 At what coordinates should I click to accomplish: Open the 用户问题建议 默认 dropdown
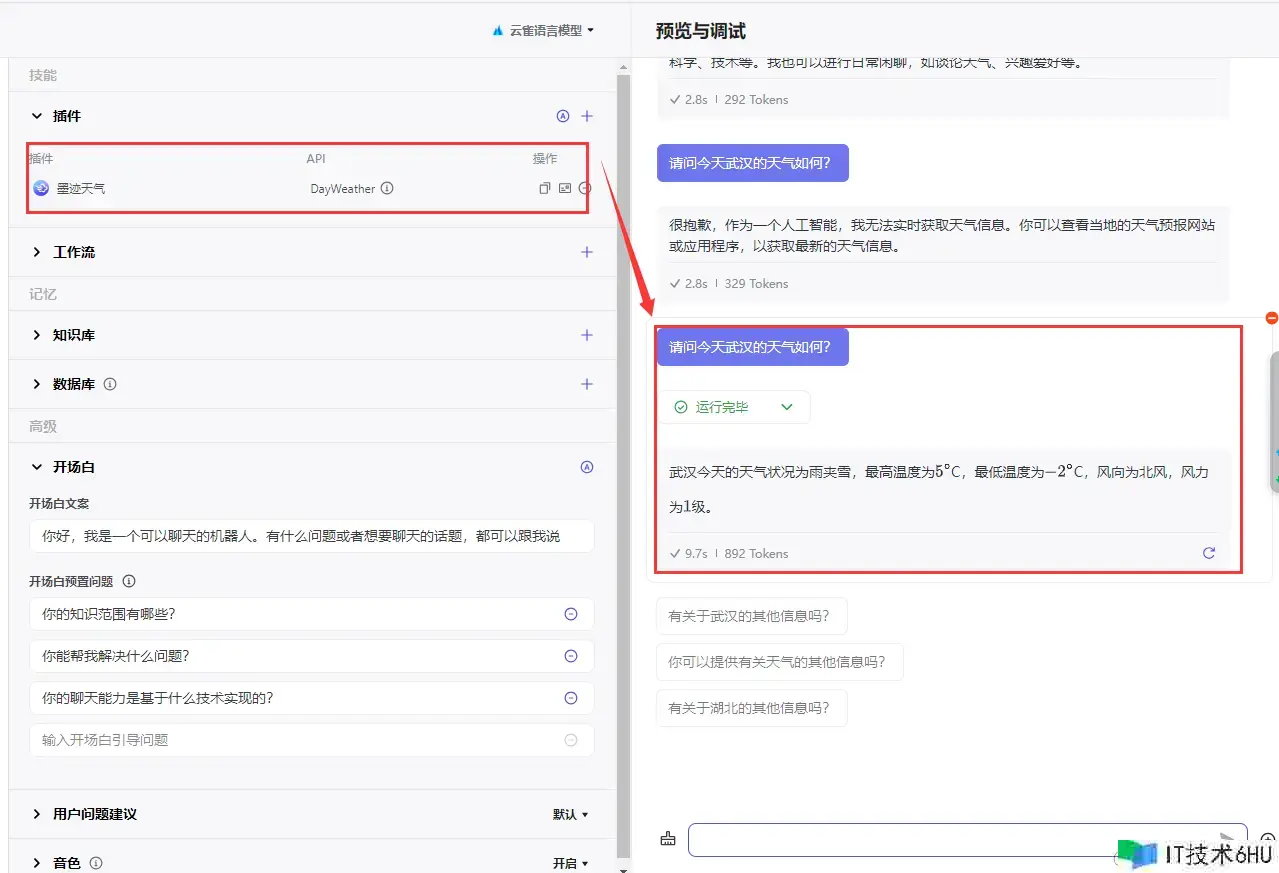coord(570,814)
